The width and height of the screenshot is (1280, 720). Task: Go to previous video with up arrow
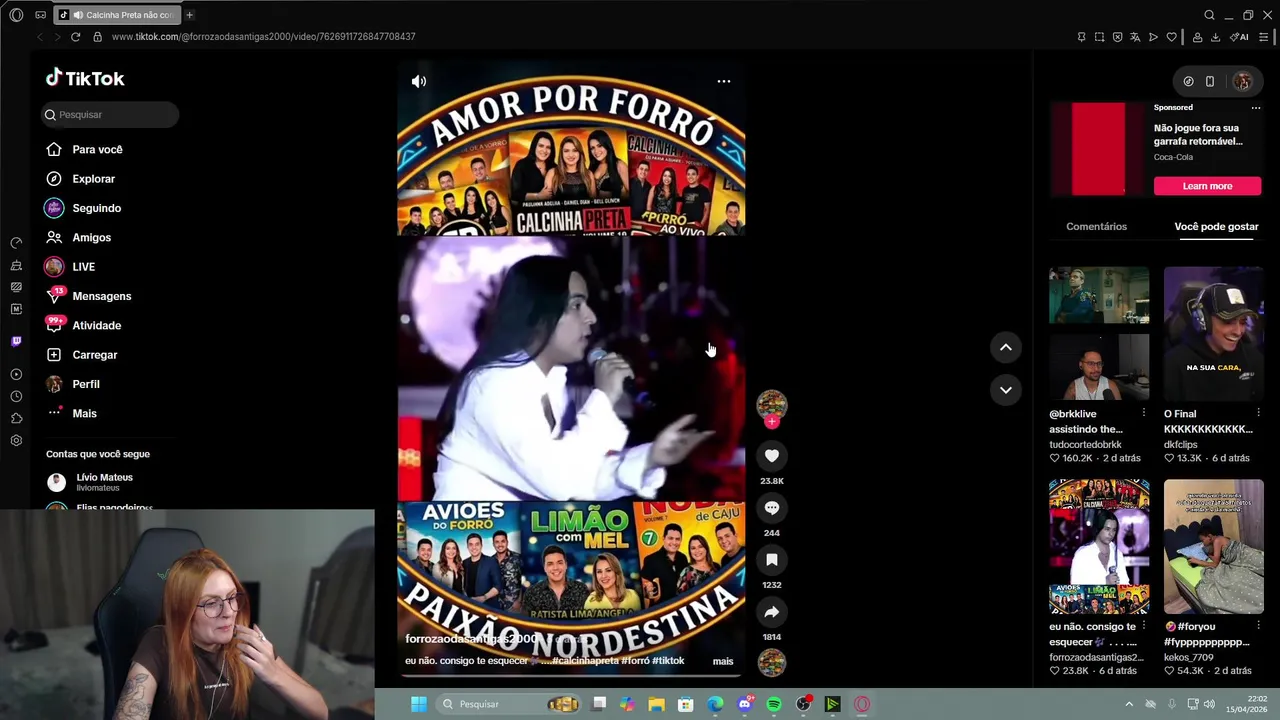click(x=1006, y=347)
